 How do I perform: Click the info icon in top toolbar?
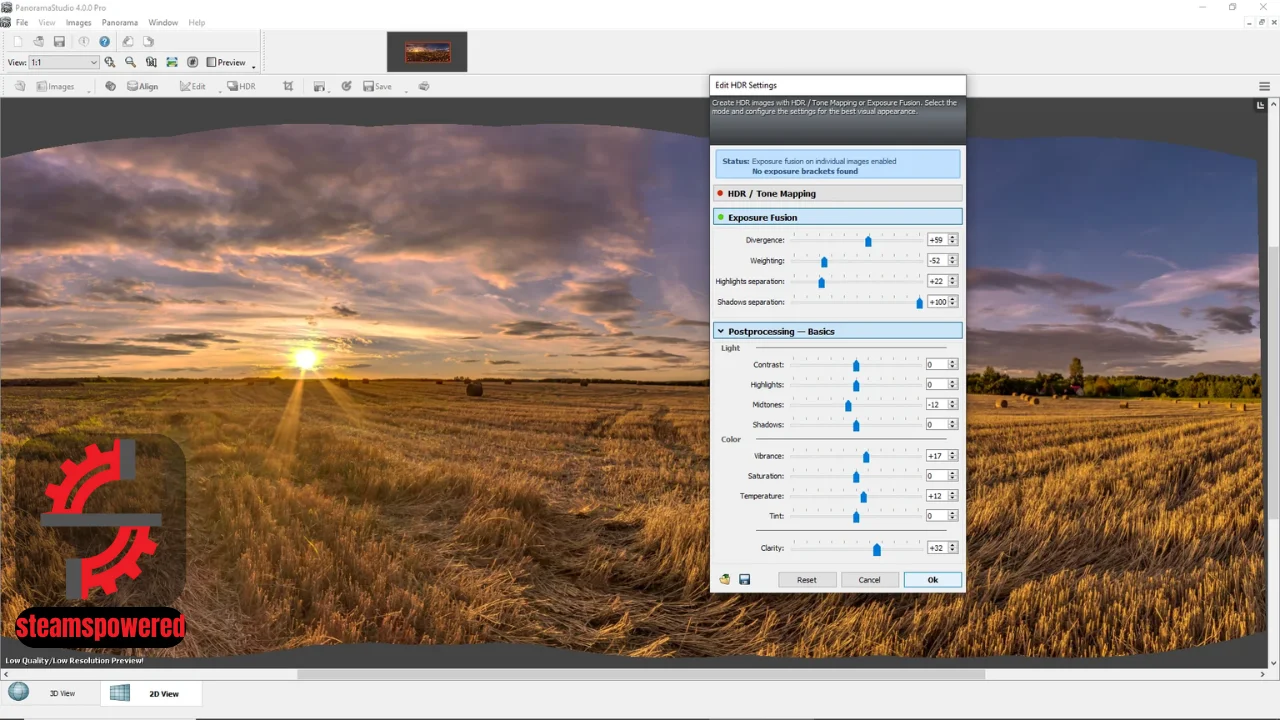point(83,41)
